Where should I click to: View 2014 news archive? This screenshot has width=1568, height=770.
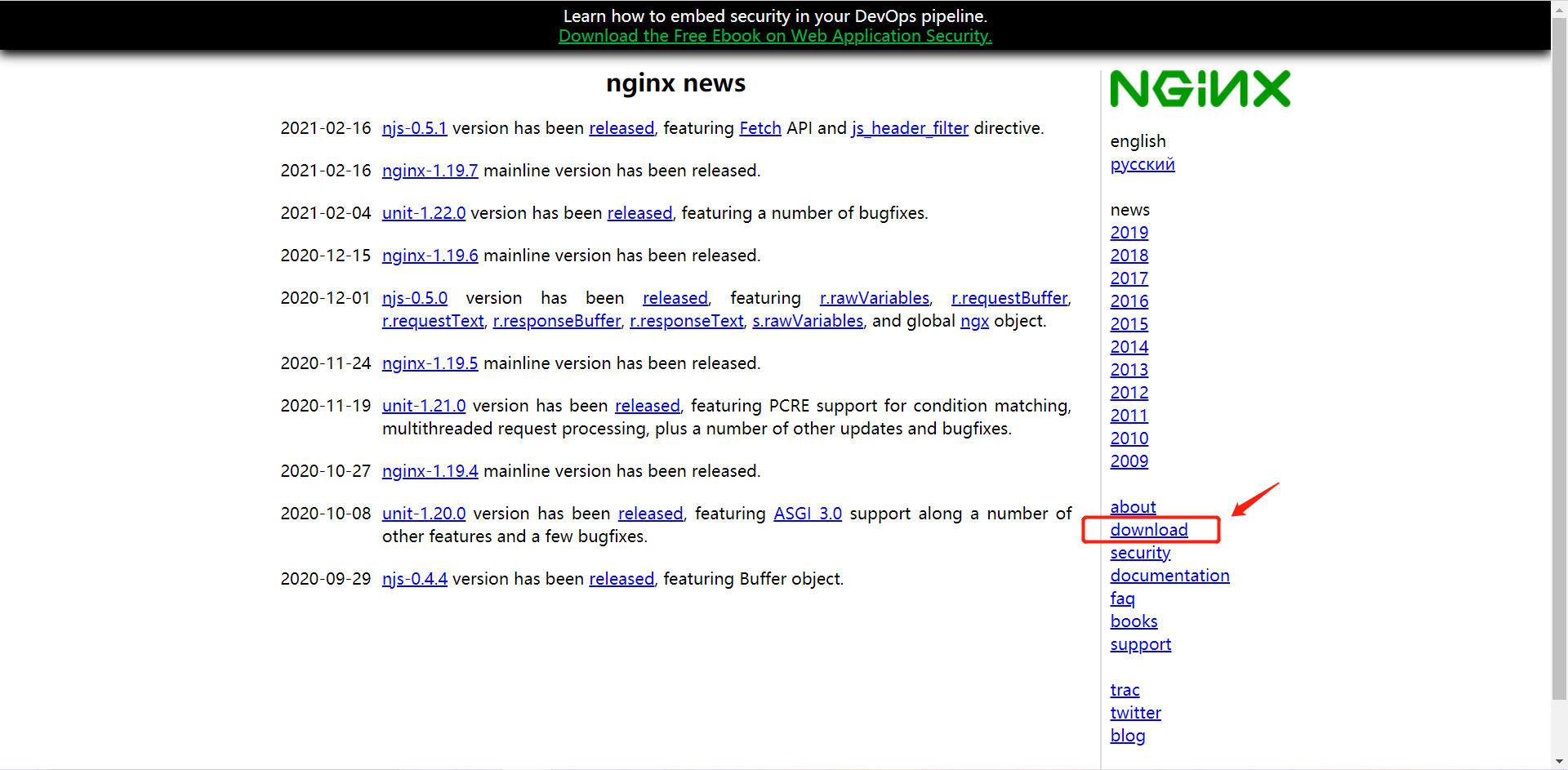click(1129, 347)
